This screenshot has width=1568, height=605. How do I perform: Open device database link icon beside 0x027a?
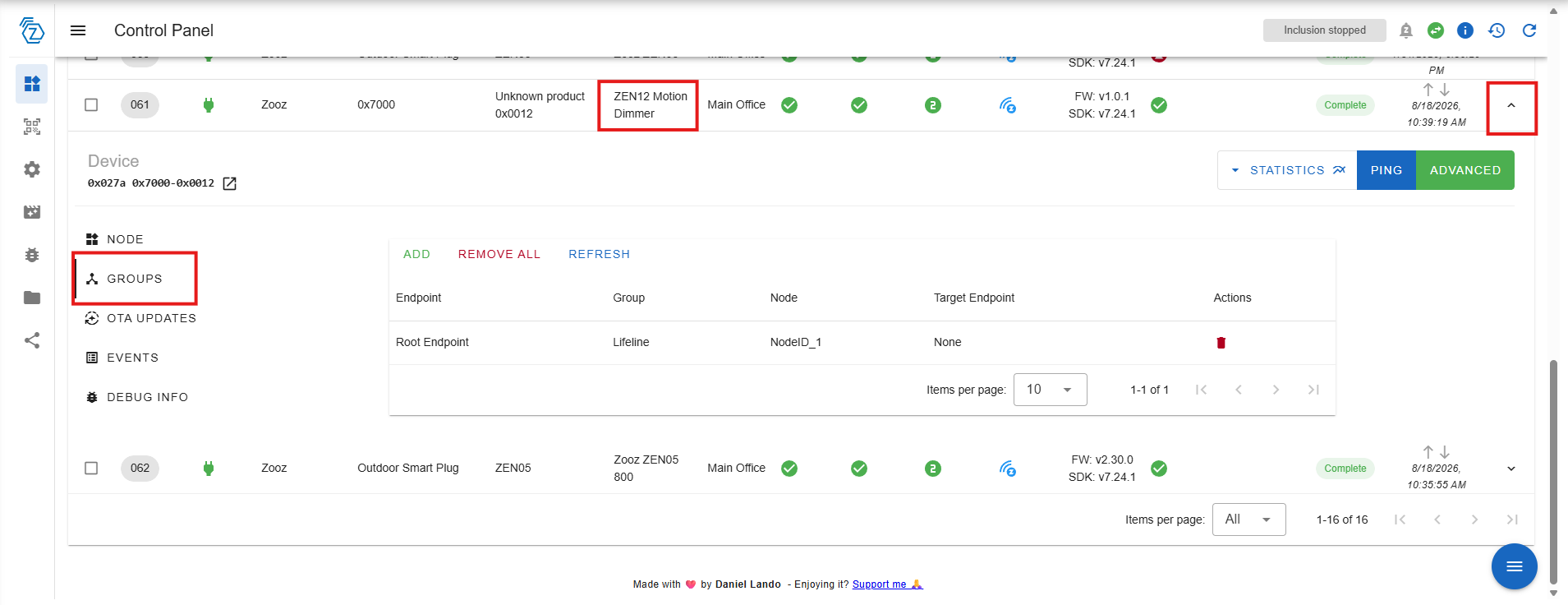[230, 183]
